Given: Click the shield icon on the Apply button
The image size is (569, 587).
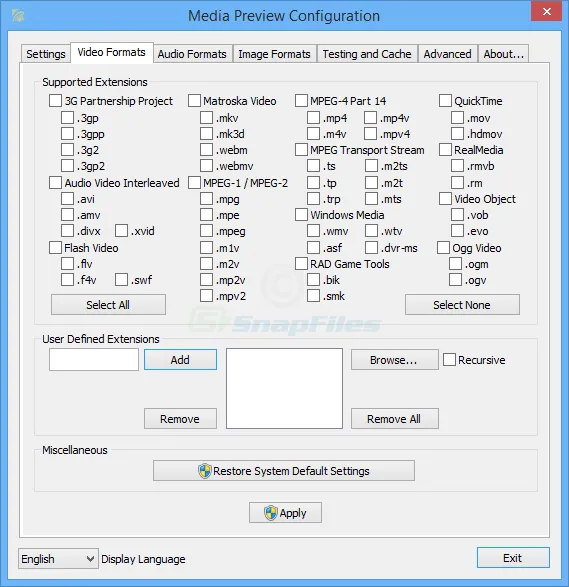Looking at the screenshot, I should 270,513.
